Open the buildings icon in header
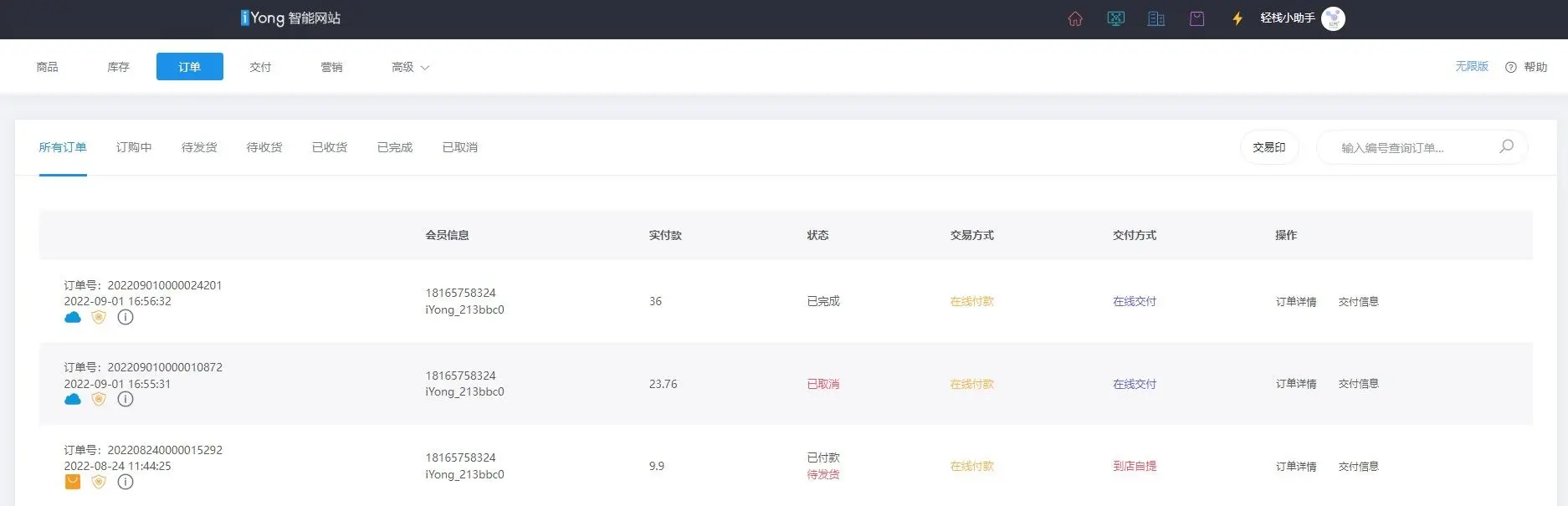This screenshot has width=1568, height=506. (1156, 18)
